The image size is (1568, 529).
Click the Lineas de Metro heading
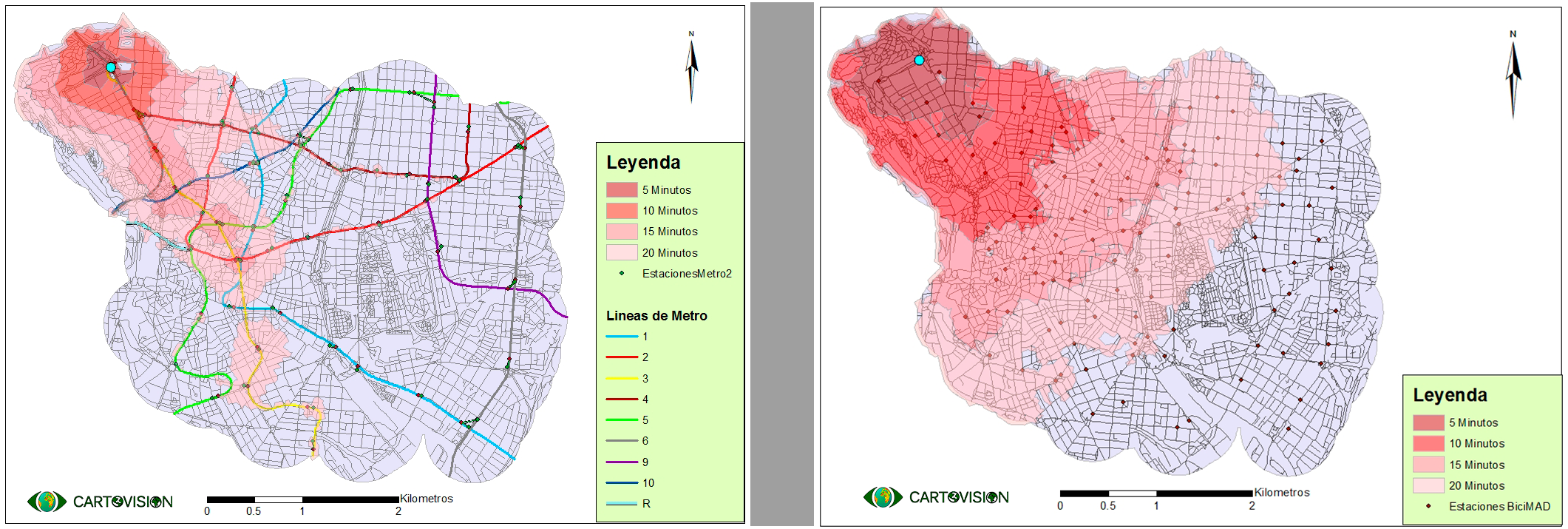point(656,316)
